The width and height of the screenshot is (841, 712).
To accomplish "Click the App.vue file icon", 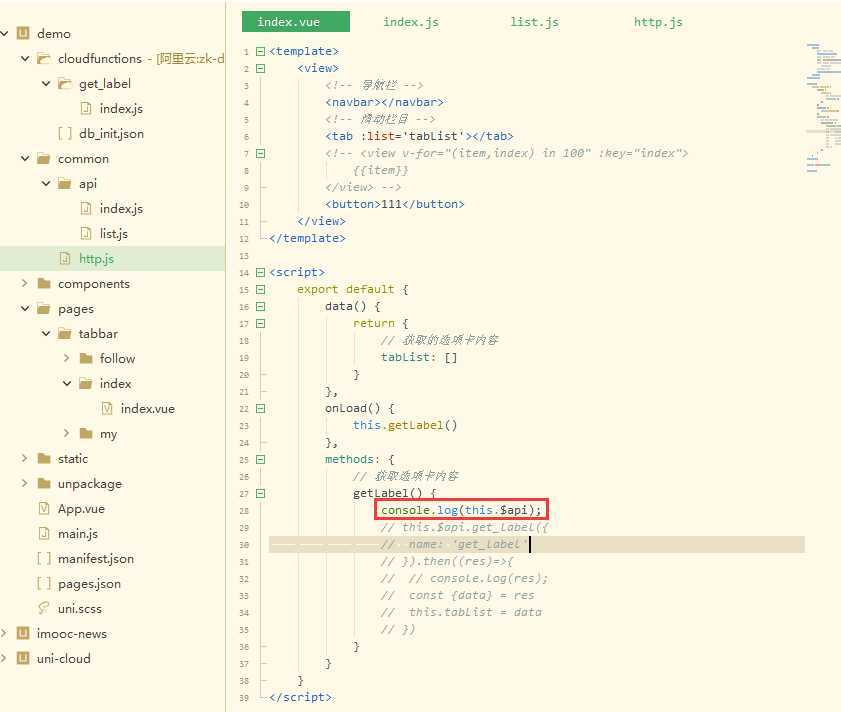I will (x=44, y=509).
